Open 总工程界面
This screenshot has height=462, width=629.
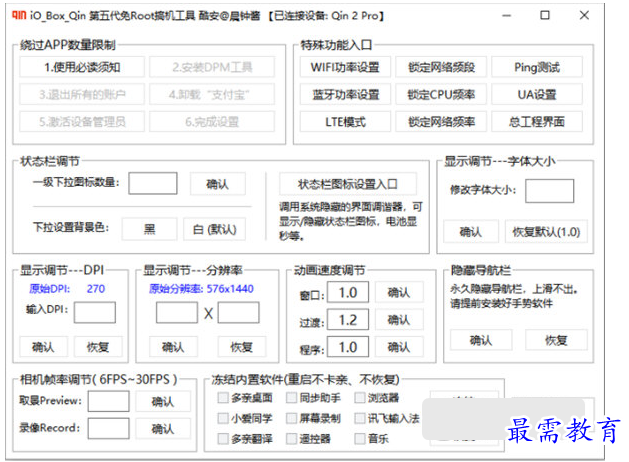[537, 122]
